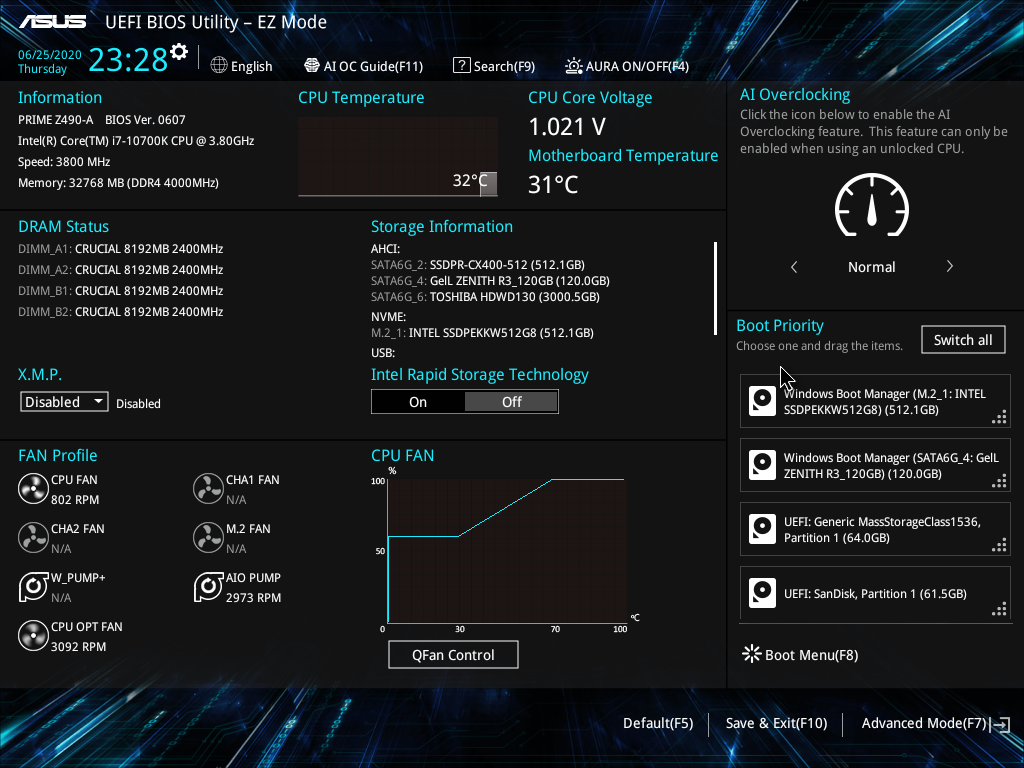Click the AIO PUMP icon
The image size is (1024, 768).
click(x=208, y=586)
